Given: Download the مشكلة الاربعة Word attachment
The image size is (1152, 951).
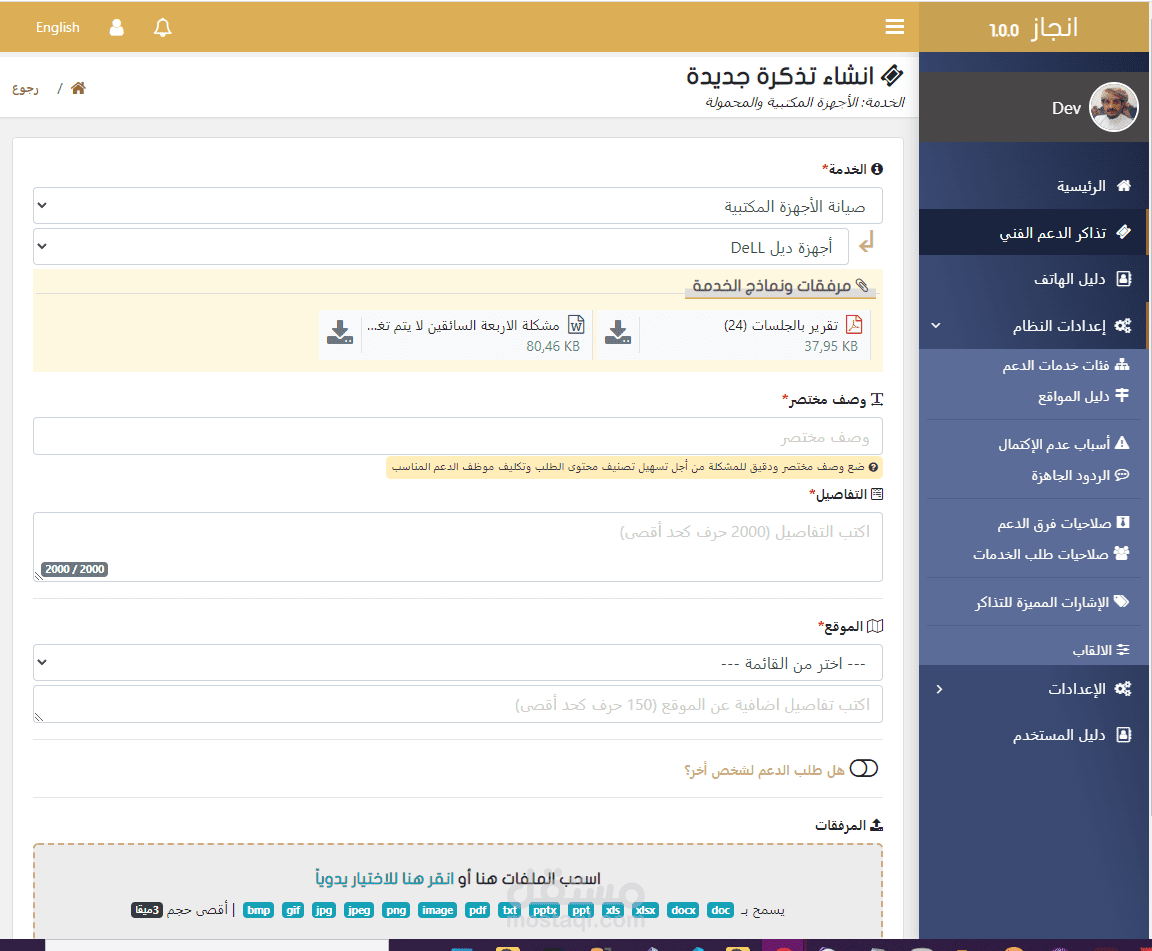Looking at the screenshot, I should pos(340,333).
